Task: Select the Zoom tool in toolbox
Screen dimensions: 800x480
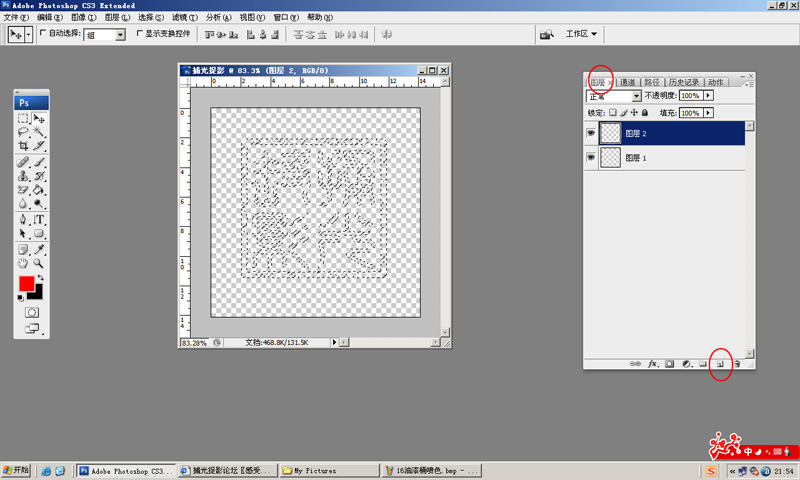Action: click(x=39, y=263)
